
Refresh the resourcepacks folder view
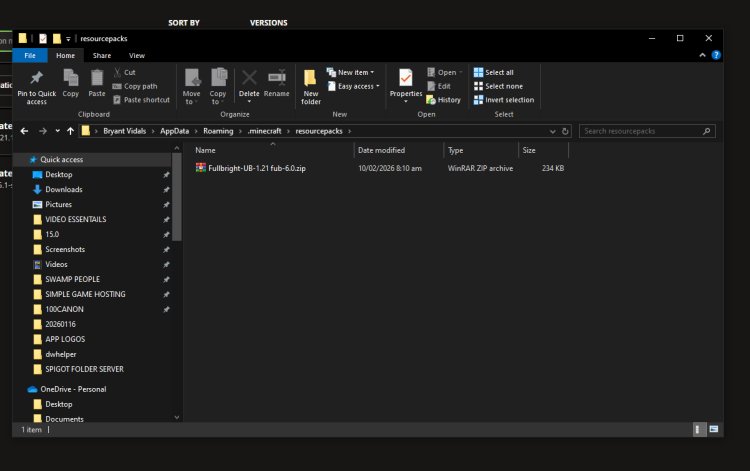tap(566, 131)
